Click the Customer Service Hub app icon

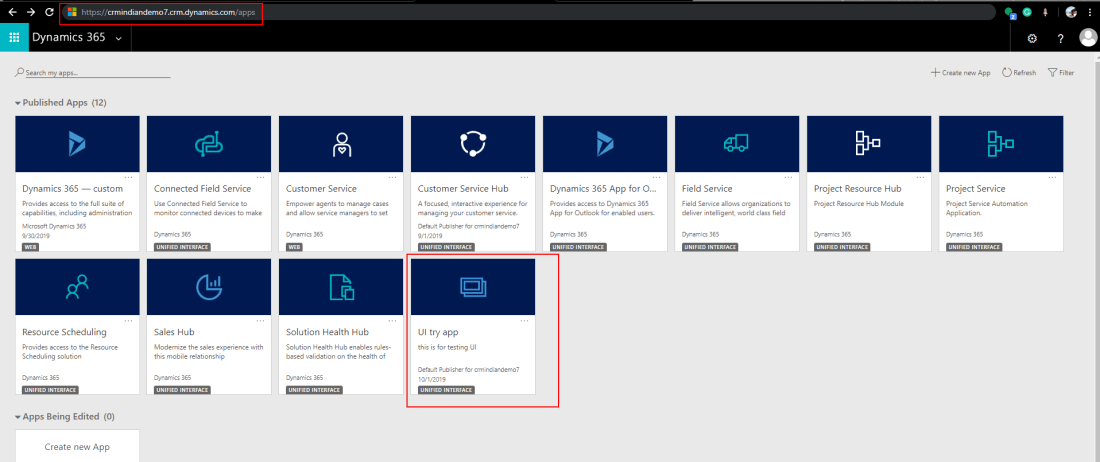(472, 144)
